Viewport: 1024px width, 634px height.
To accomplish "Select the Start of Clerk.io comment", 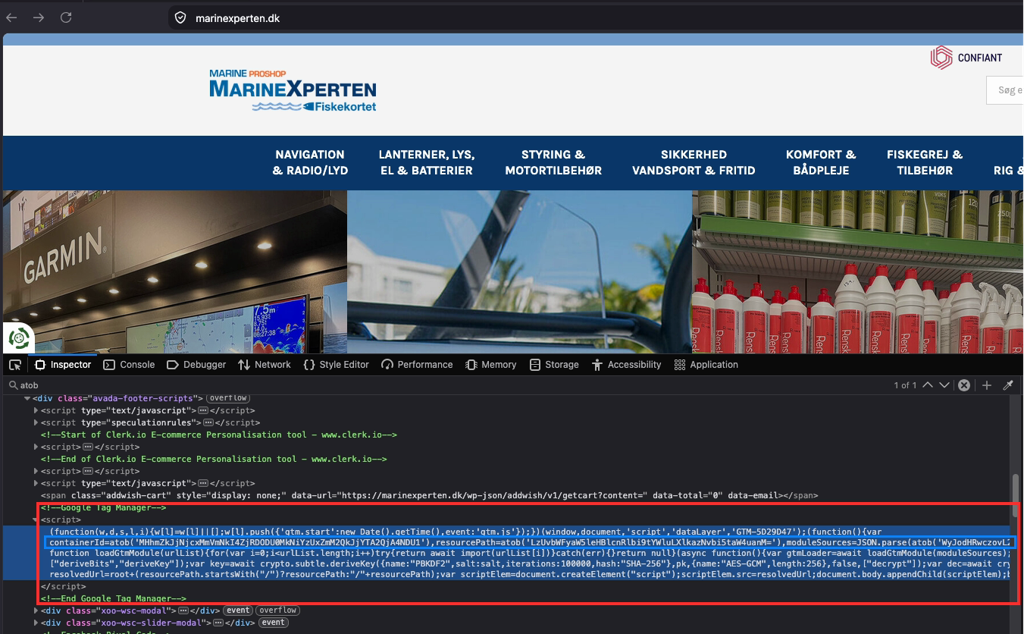I will click(219, 435).
